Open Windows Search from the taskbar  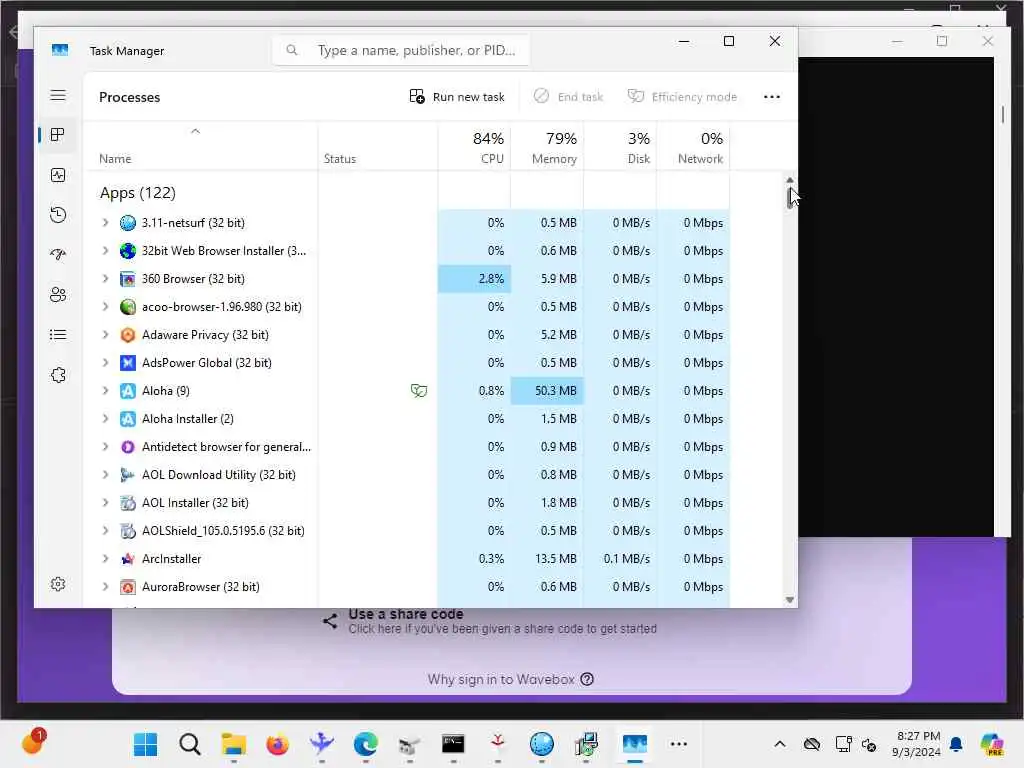coord(189,744)
